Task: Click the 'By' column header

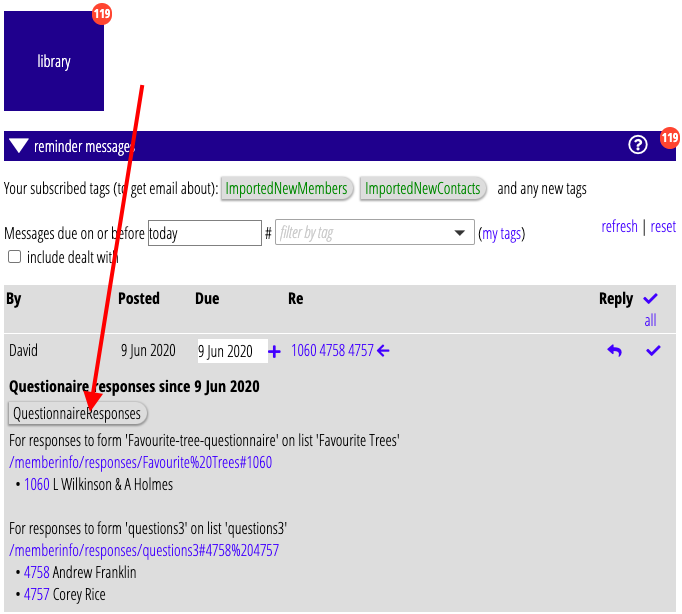Action: coord(13,299)
